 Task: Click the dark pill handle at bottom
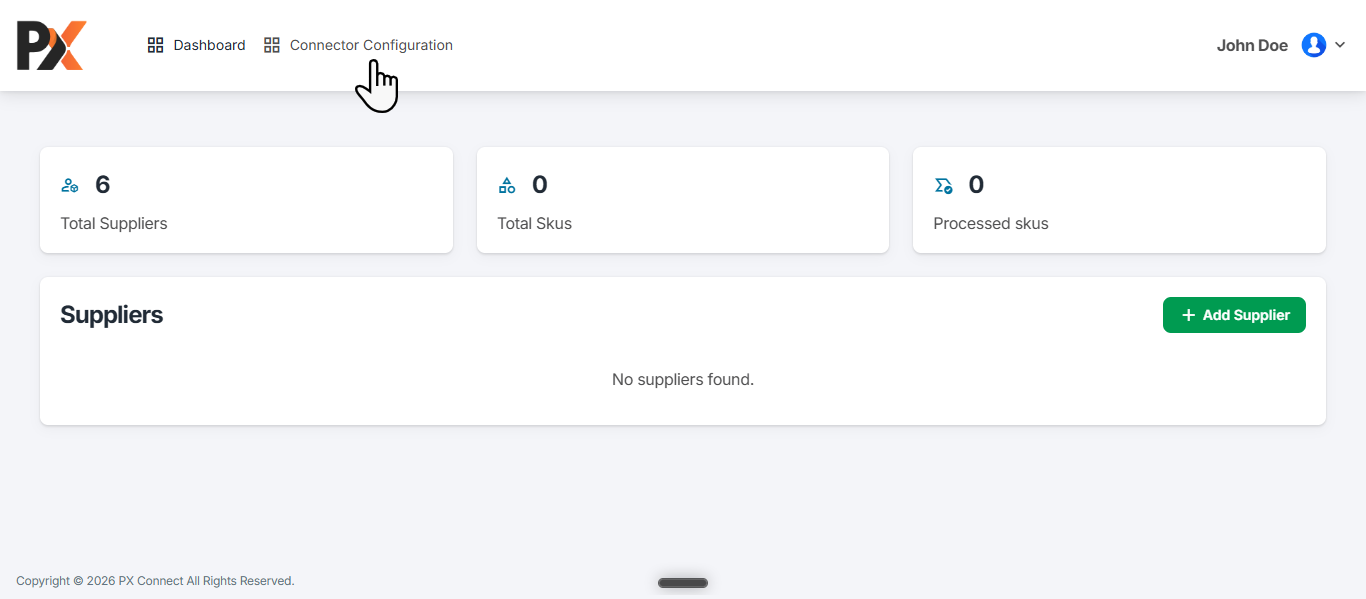[x=683, y=583]
